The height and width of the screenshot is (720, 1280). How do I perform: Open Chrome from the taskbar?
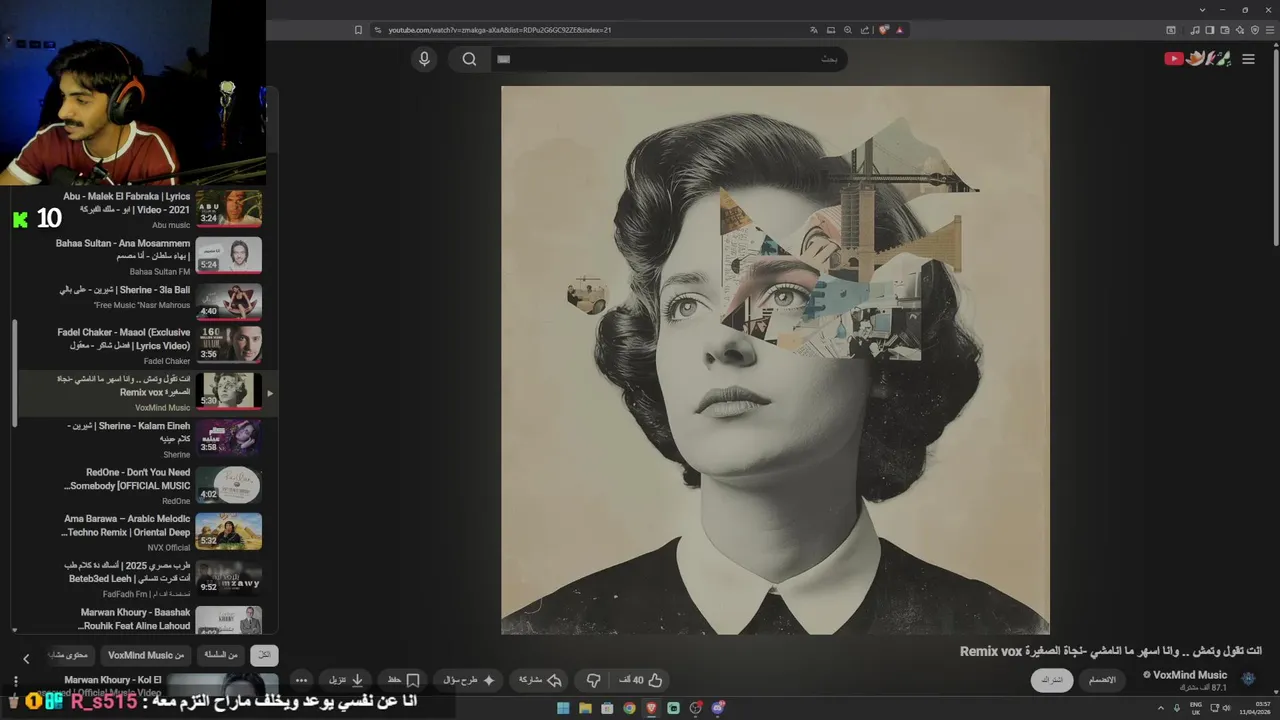(x=629, y=708)
